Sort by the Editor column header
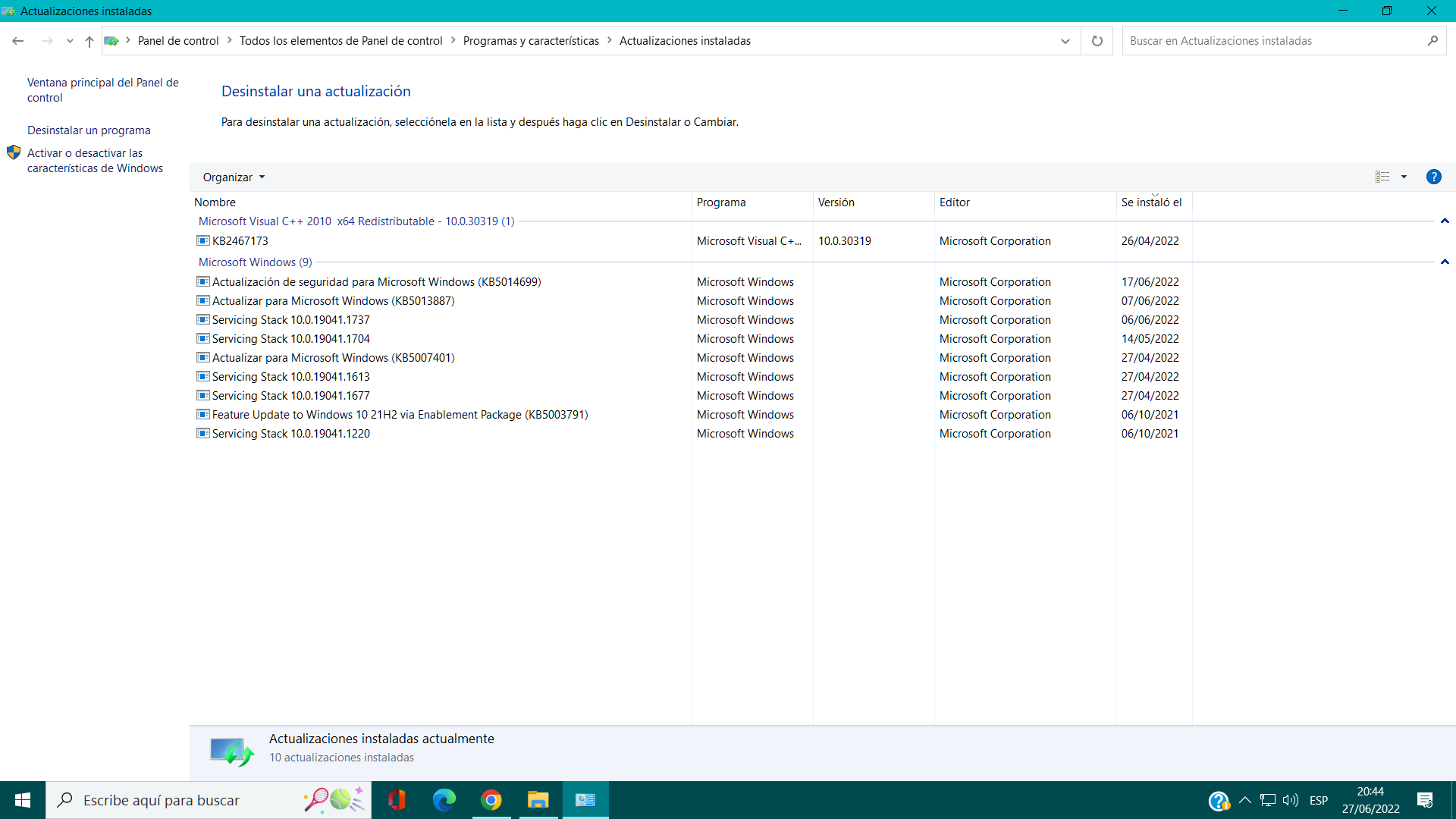 [x=1025, y=202]
